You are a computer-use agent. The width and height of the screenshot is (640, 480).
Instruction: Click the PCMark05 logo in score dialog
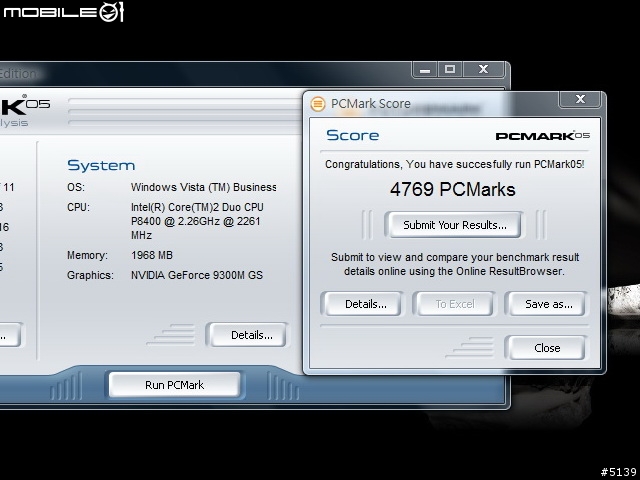pos(542,136)
